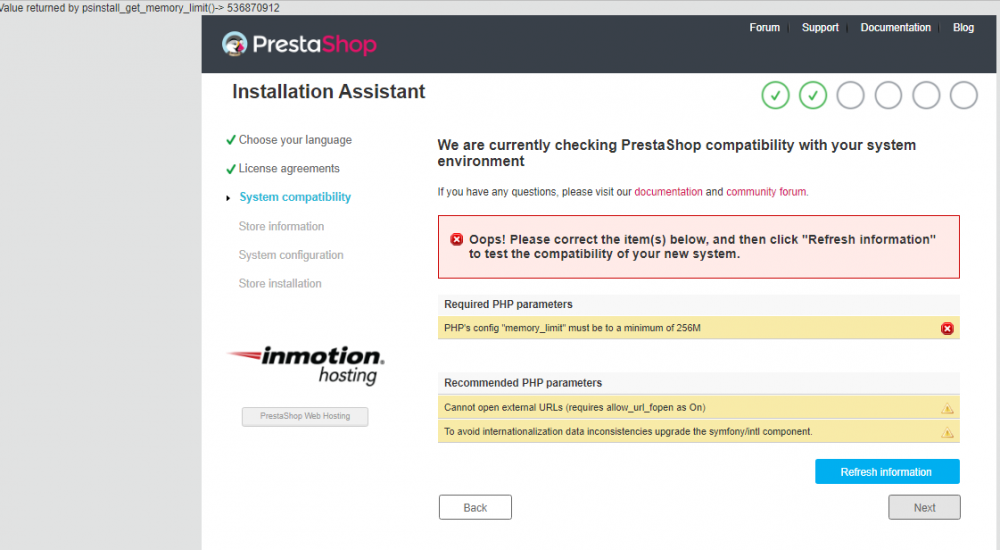
Task: Click the Next button
Action: click(924, 507)
